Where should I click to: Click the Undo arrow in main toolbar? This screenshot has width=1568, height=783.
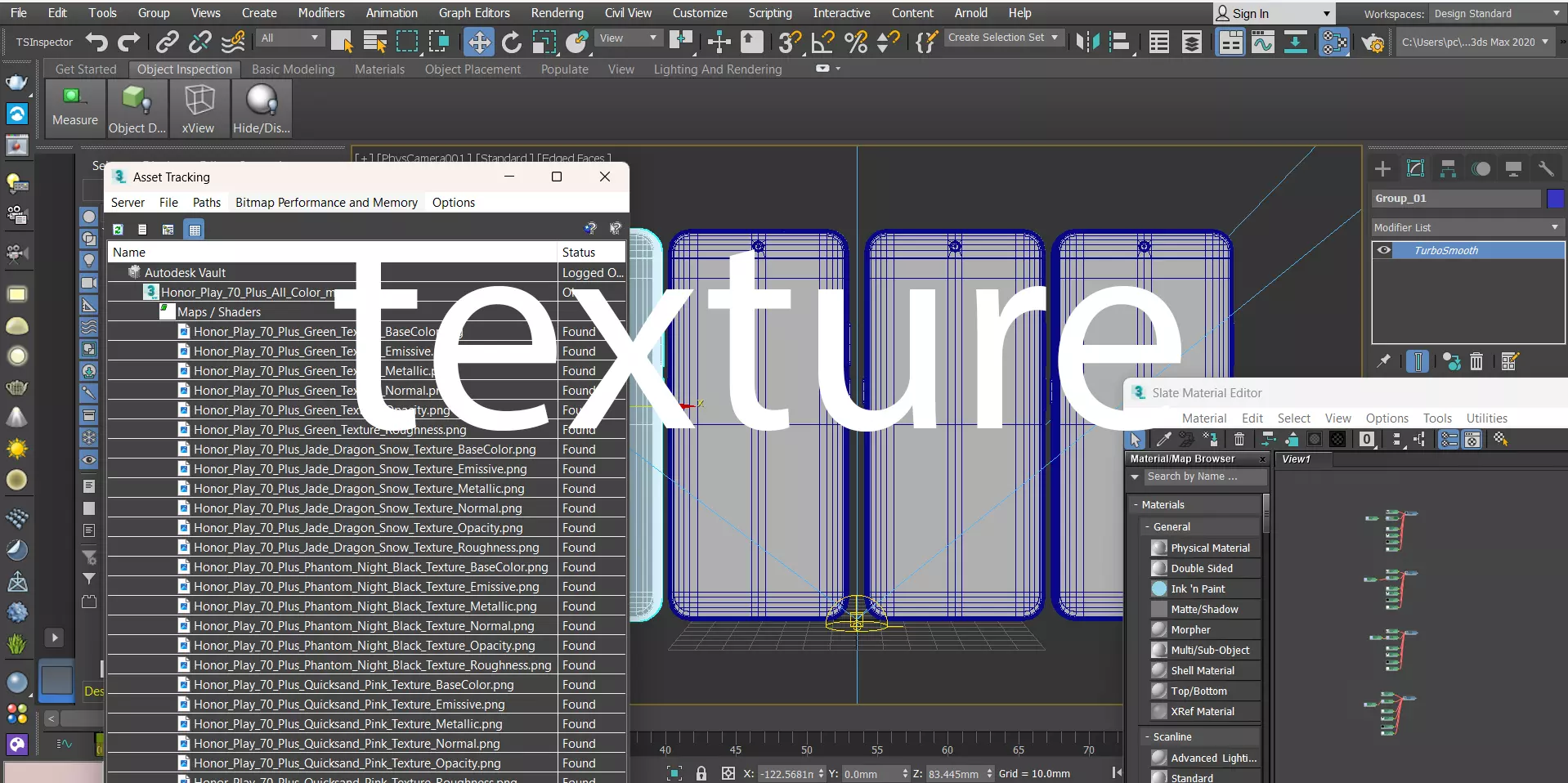(x=96, y=42)
